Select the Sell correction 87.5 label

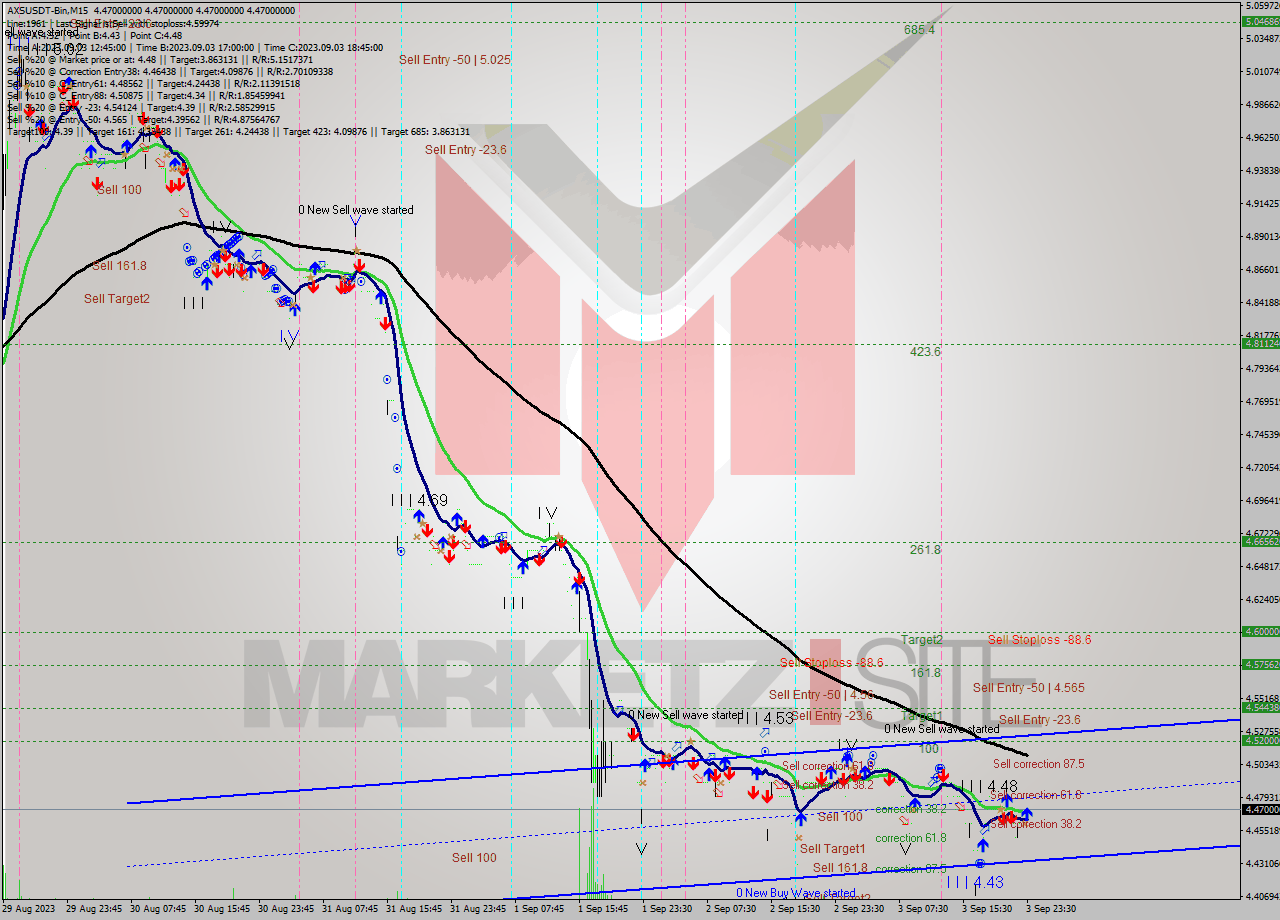pyautogui.click(x=1038, y=764)
